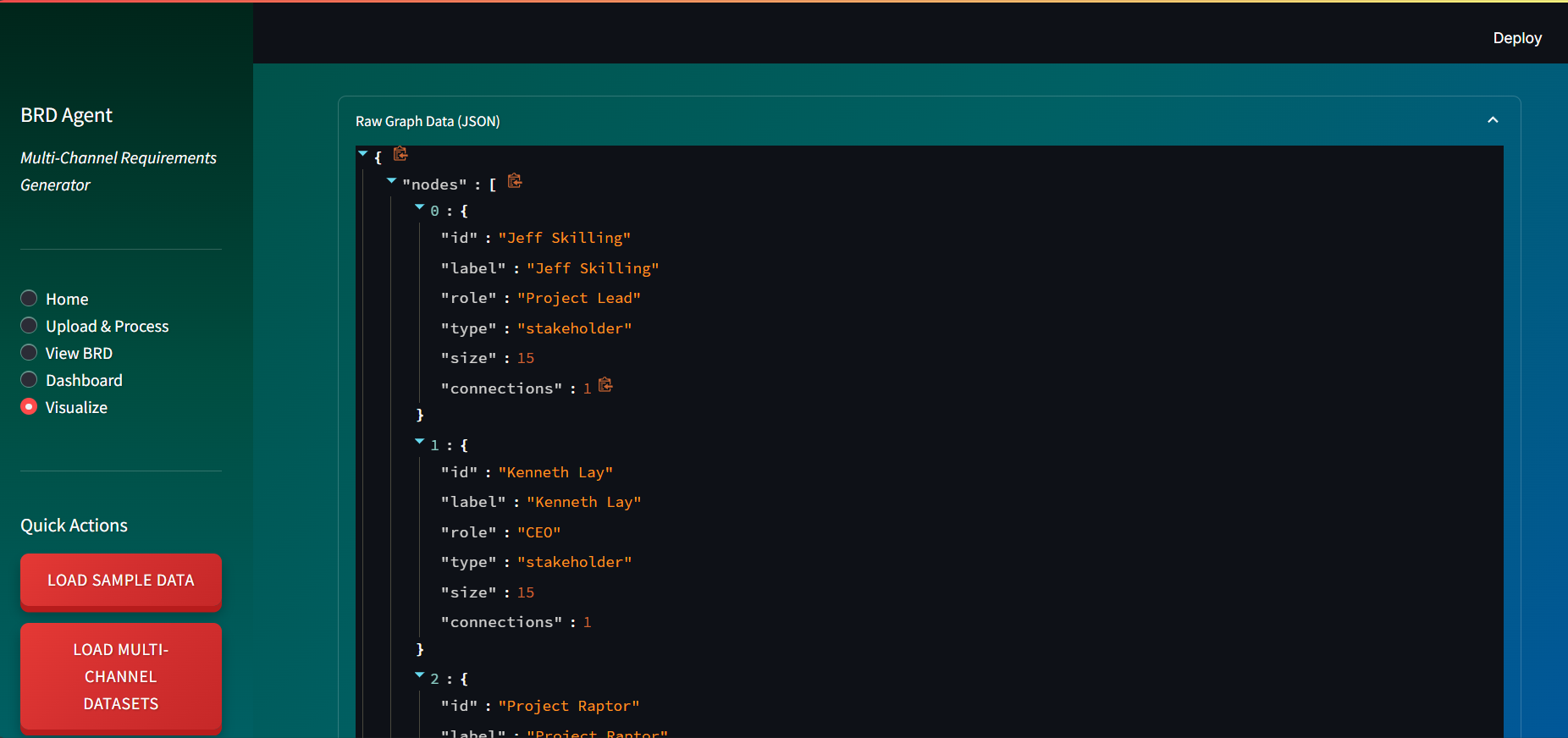Select Upload & Process radio option

tap(30, 326)
